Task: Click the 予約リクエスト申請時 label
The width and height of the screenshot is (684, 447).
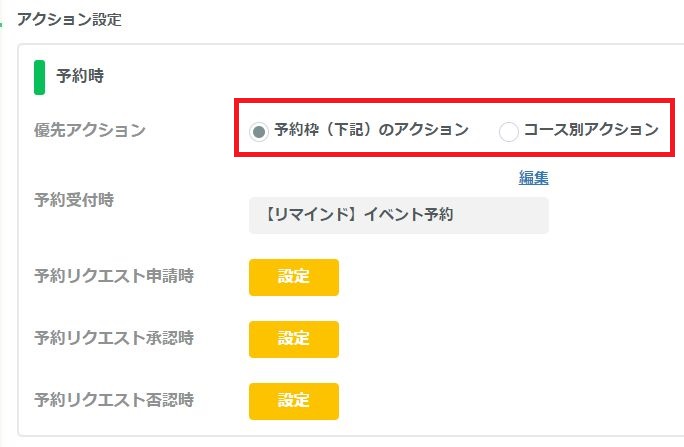Action: click(x=114, y=276)
